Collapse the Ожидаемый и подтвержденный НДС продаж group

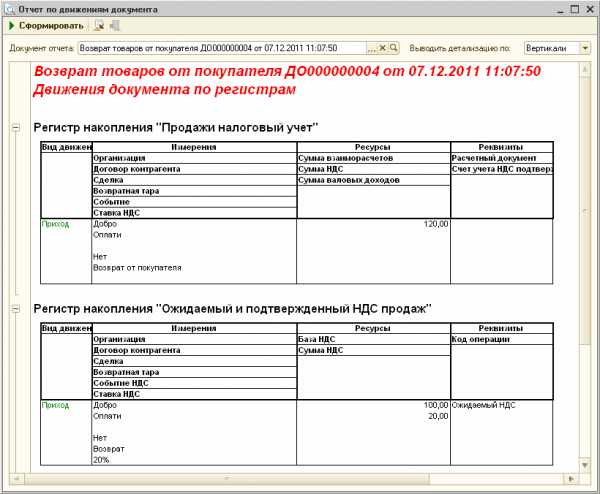pyautogui.click(x=16, y=308)
